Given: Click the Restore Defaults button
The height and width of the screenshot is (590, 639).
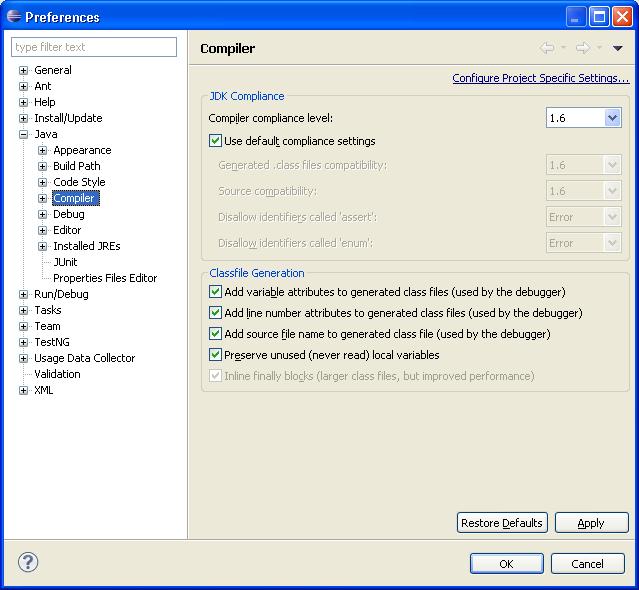Looking at the screenshot, I should tap(502, 523).
